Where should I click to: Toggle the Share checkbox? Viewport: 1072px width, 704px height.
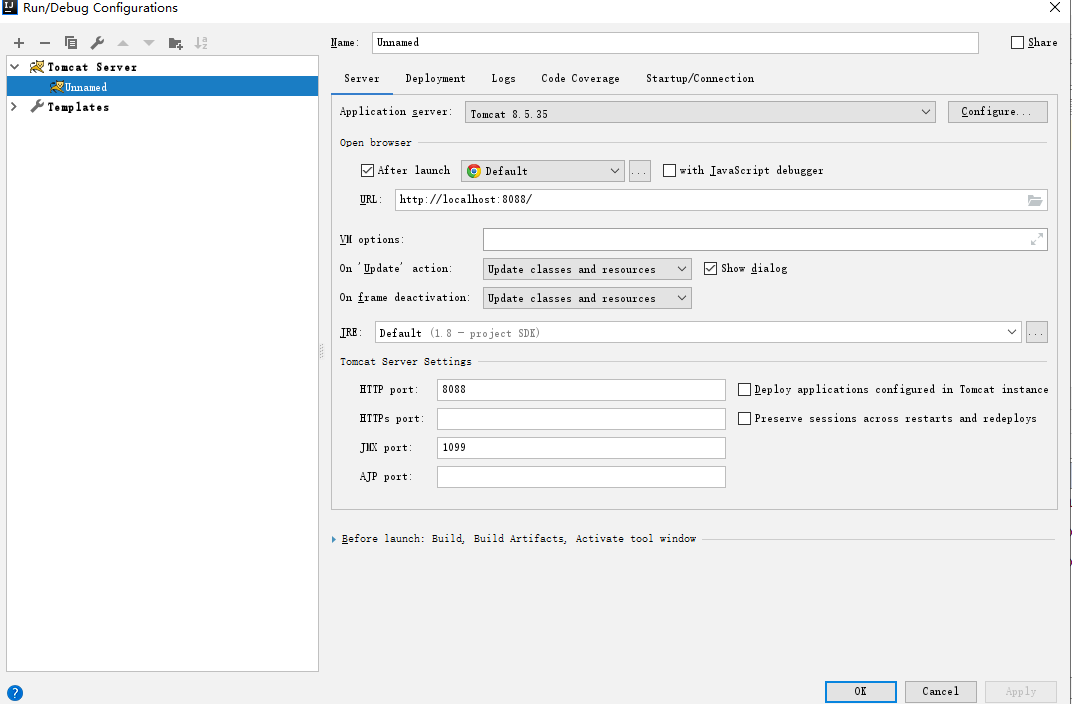click(1017, 42)
